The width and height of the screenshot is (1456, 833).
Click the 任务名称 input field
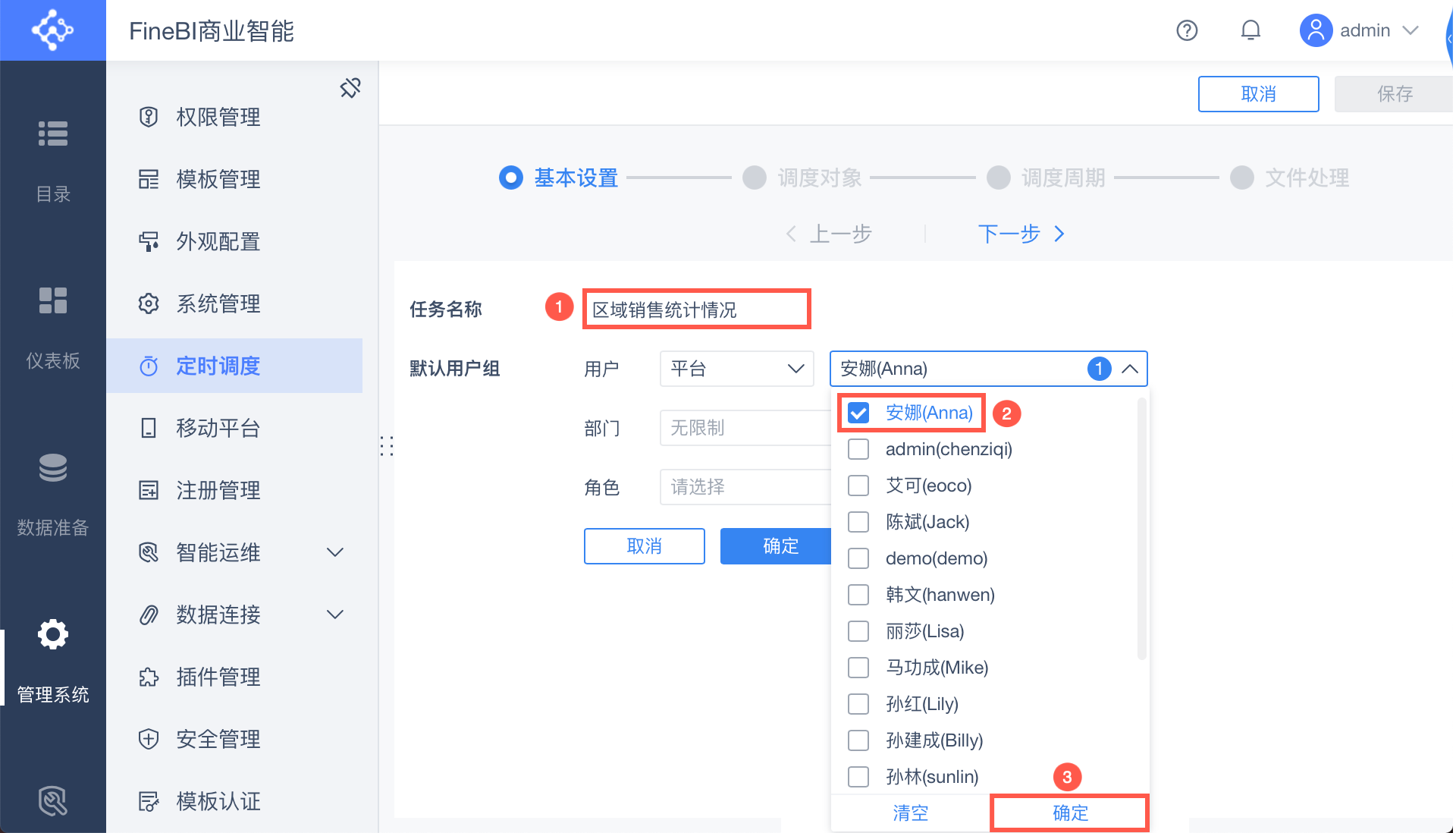click(x=696, y=310)
